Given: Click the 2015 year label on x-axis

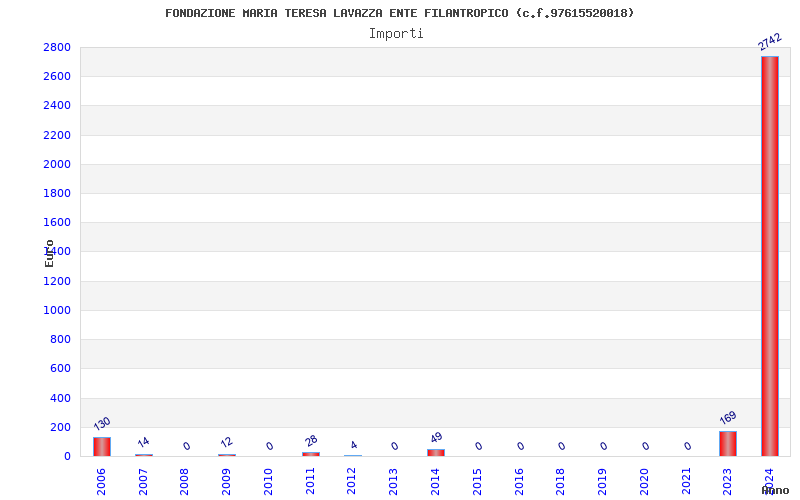Looking at the screenshot, I should click(477, 481).
